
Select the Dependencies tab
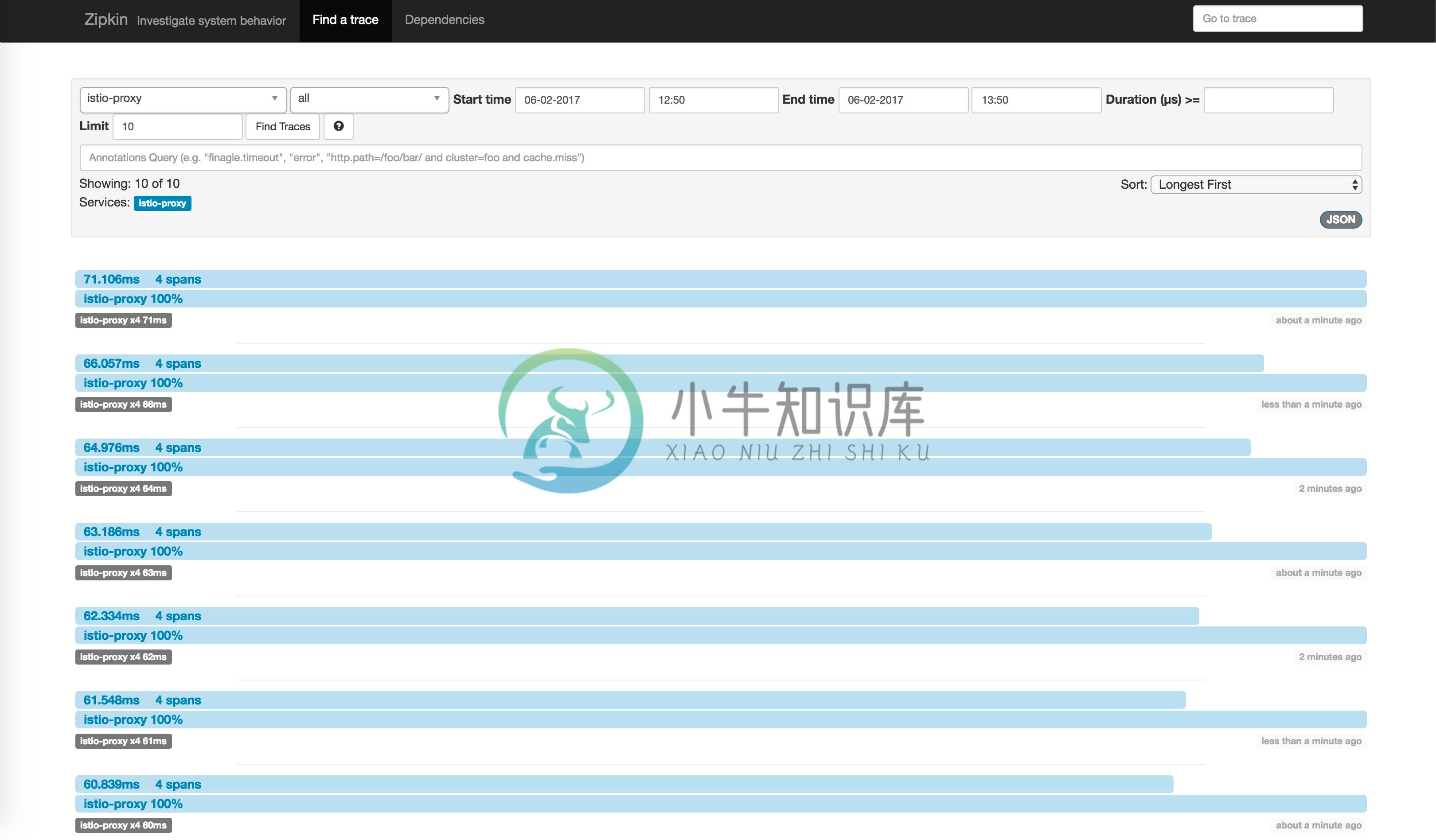444,19
